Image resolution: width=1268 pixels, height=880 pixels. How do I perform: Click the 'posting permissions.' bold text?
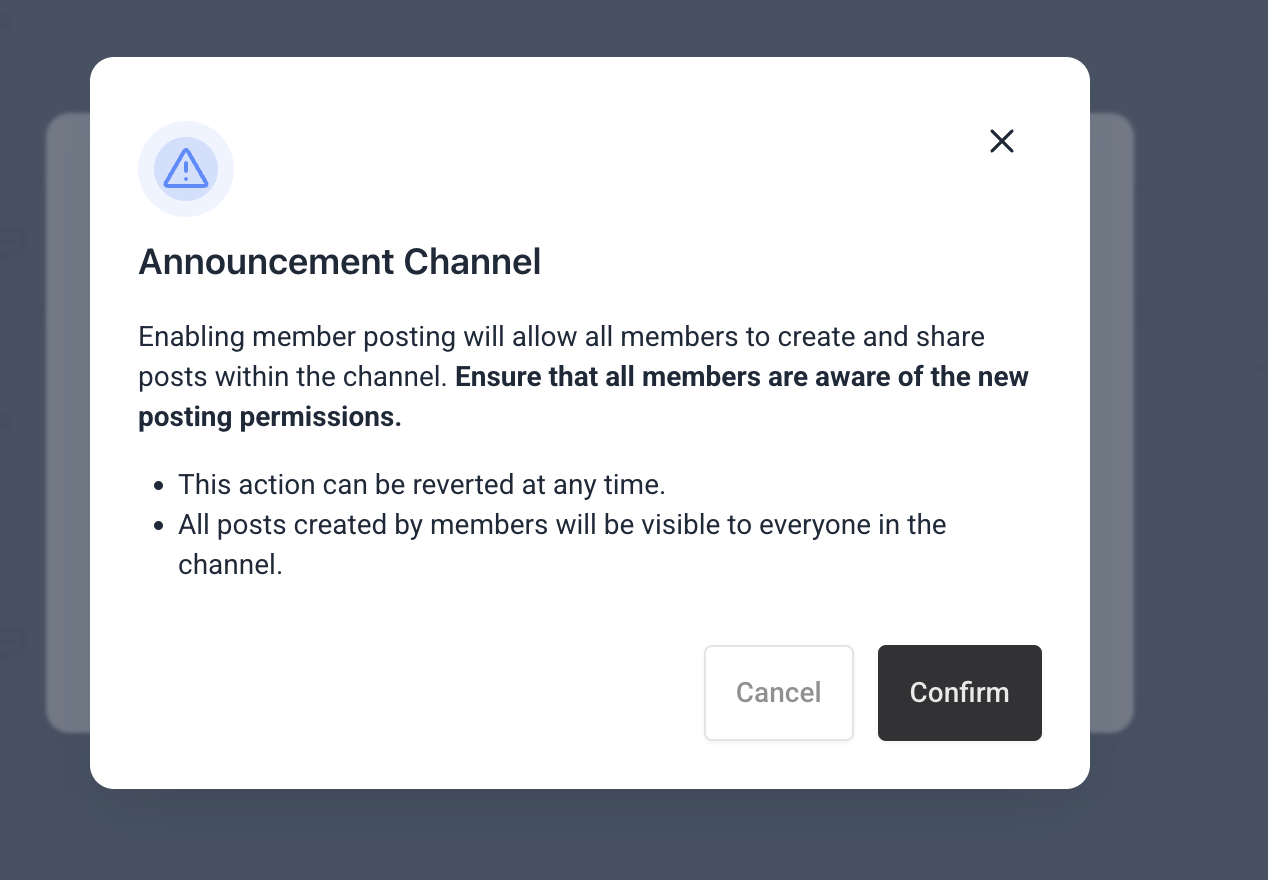[270, 417]
